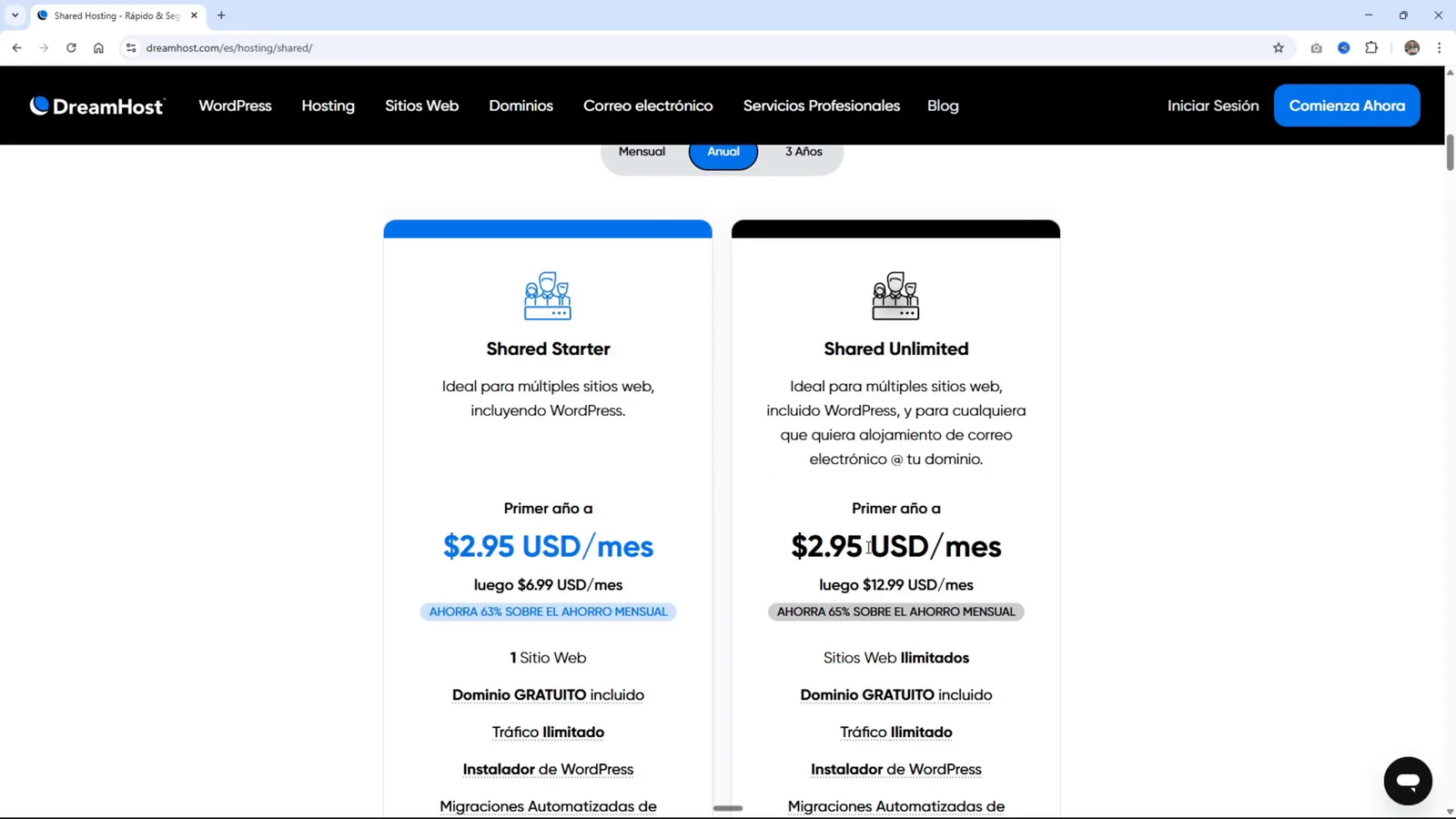This screenshot has height=819, width=1456.
Task: Open the tab search dropdown arrow
Action: (x=15, y=15)
